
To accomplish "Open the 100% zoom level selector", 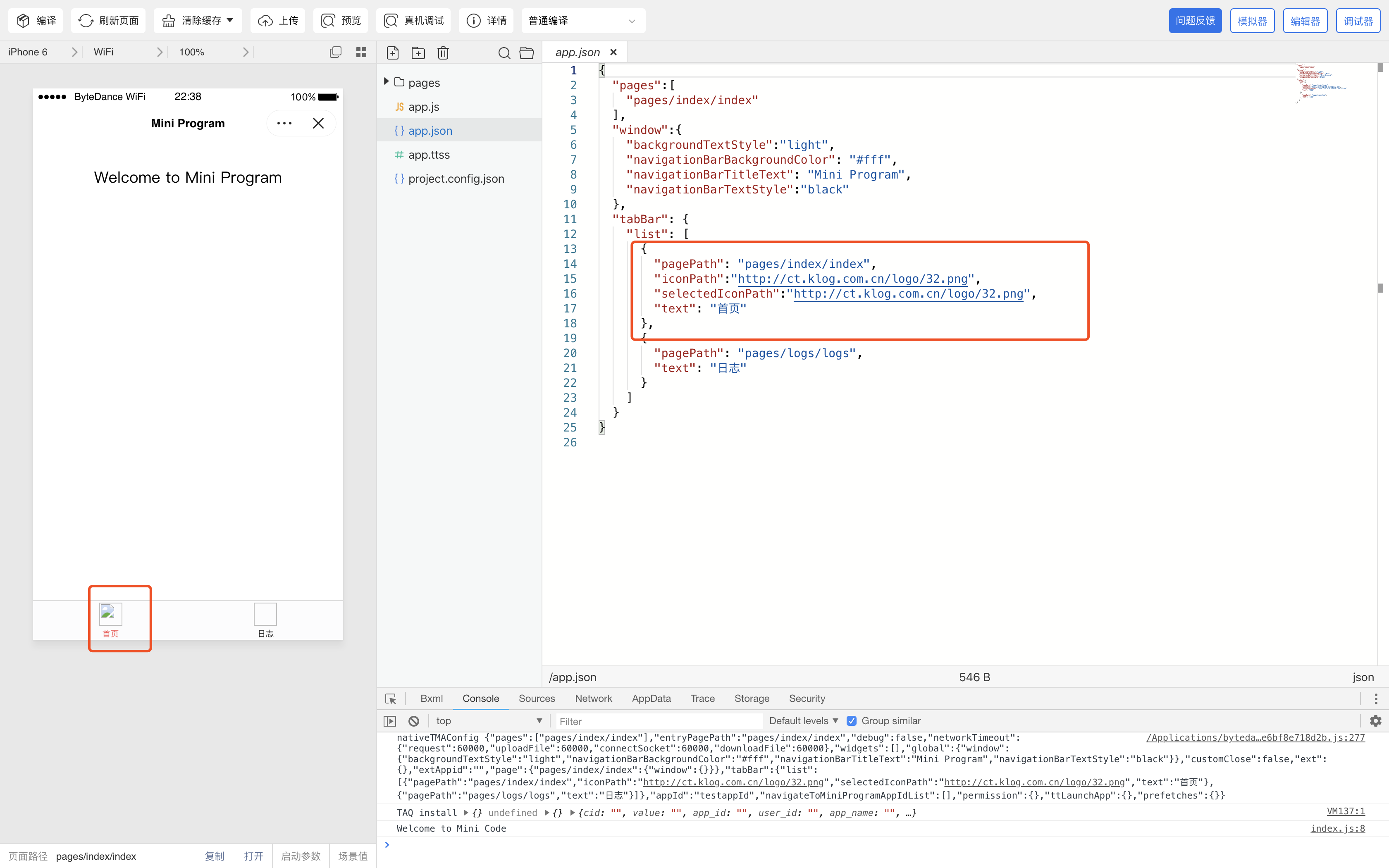I will (x=214, y=52).
